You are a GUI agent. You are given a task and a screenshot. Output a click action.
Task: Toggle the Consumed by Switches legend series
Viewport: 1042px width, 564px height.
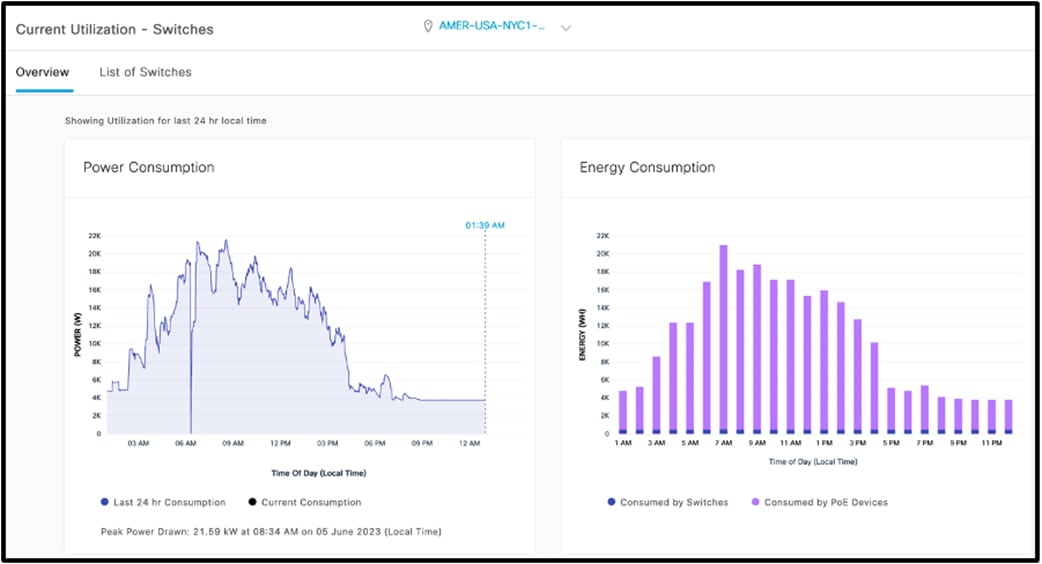tap(674, 502)
